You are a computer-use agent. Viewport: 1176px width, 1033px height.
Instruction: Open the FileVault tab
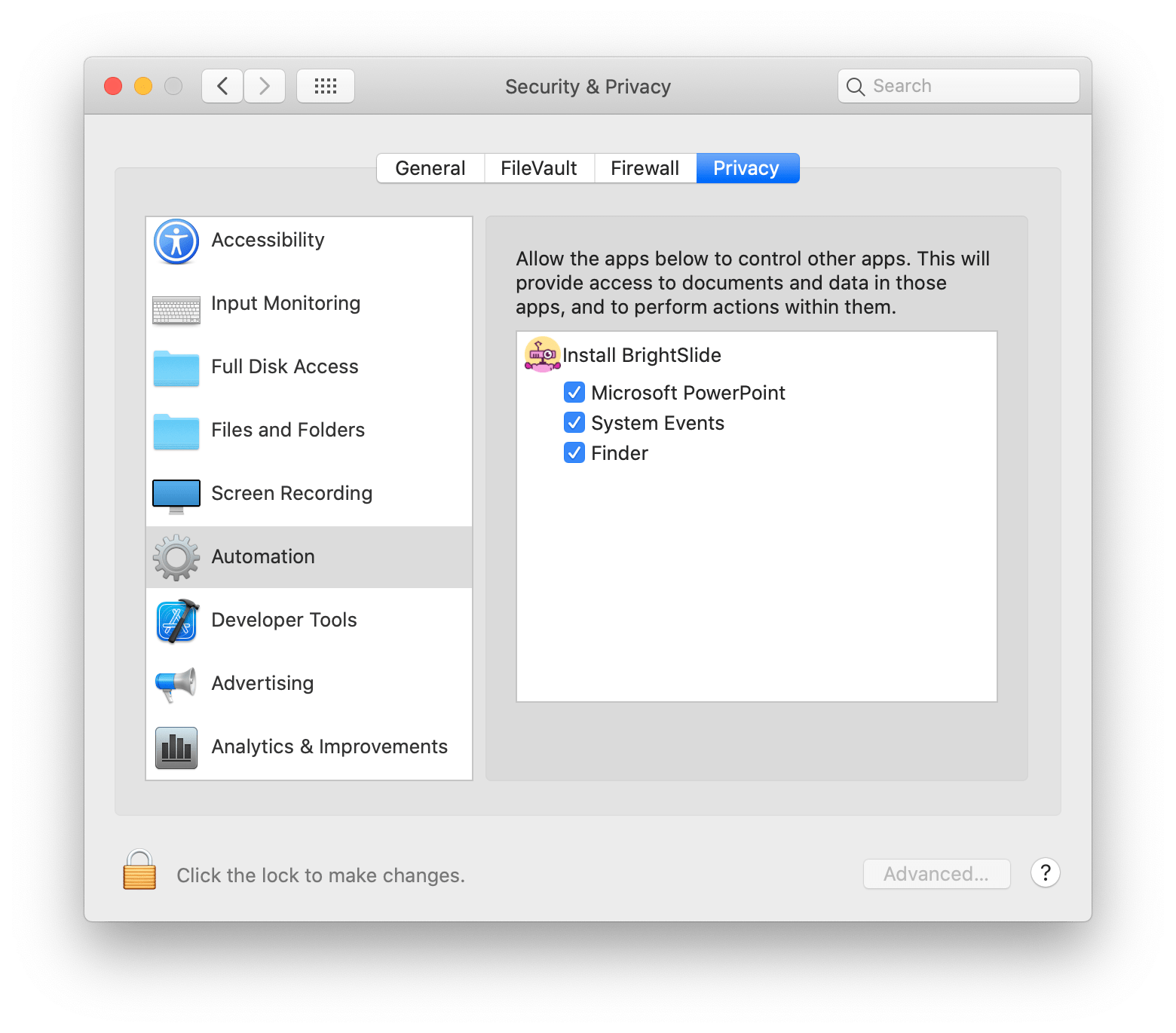point(538,167)
